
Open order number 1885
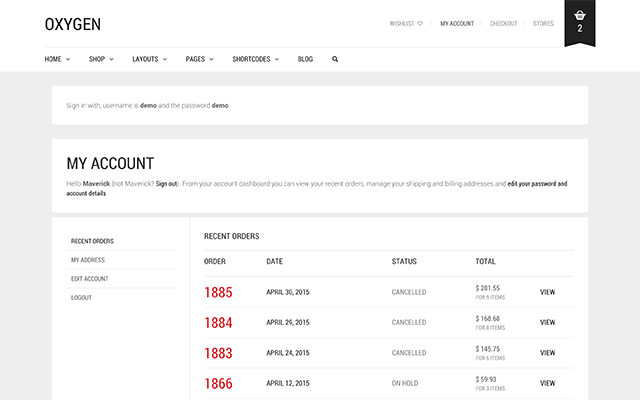tap(218, 292)
